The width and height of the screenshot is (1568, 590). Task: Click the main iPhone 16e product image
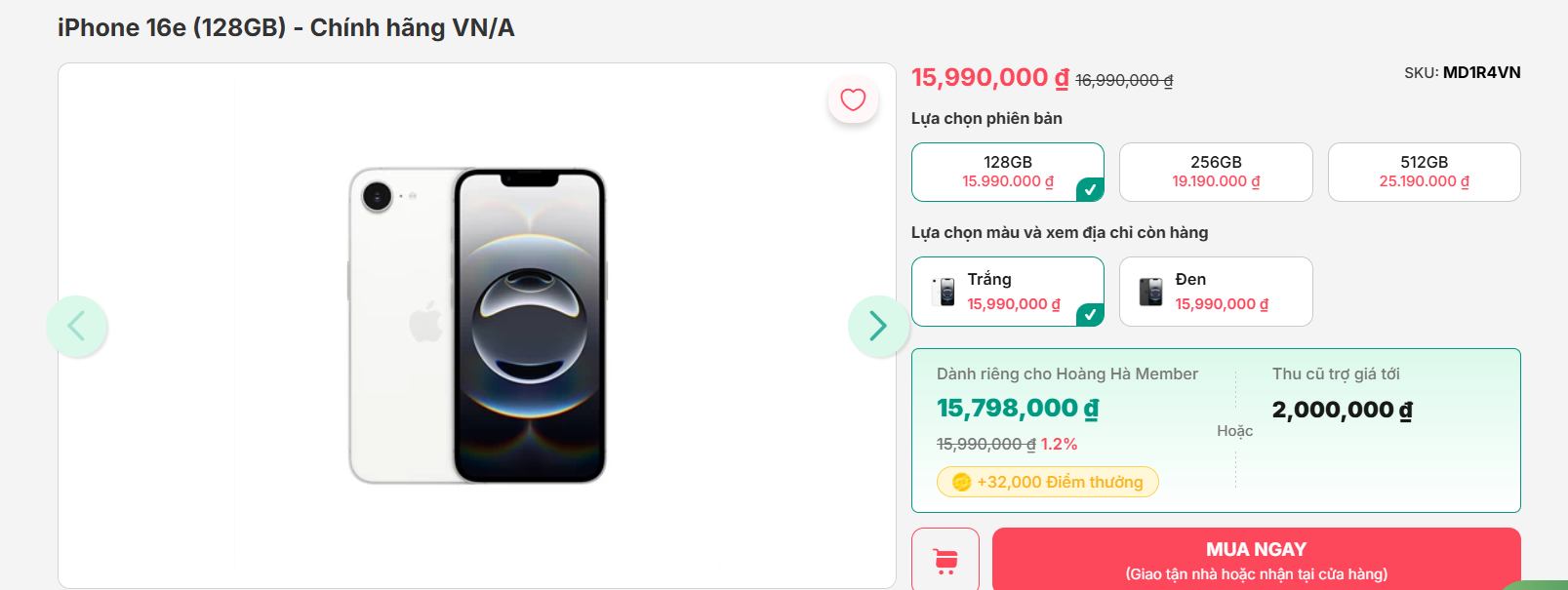pyautogui.click(x=478, y=327)
